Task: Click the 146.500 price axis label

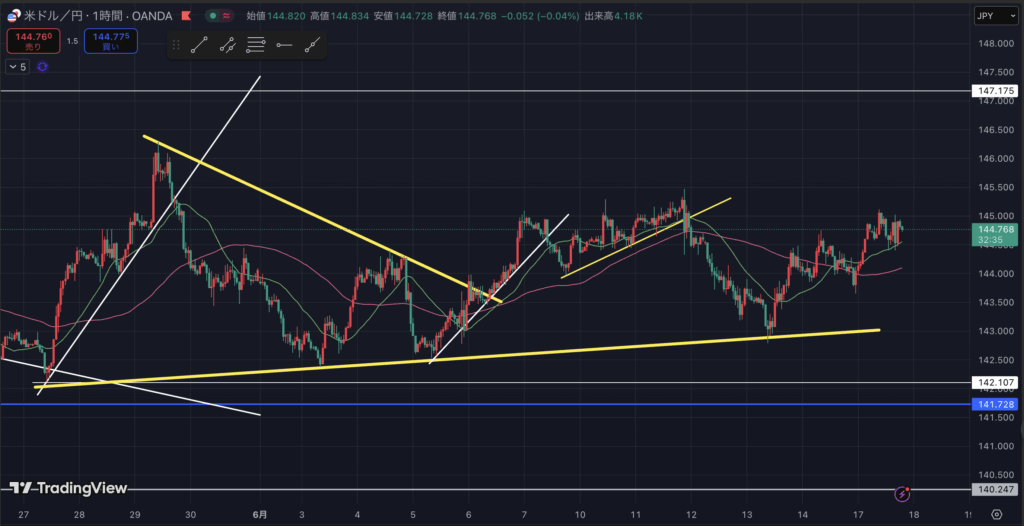Action: pos(995,130)
